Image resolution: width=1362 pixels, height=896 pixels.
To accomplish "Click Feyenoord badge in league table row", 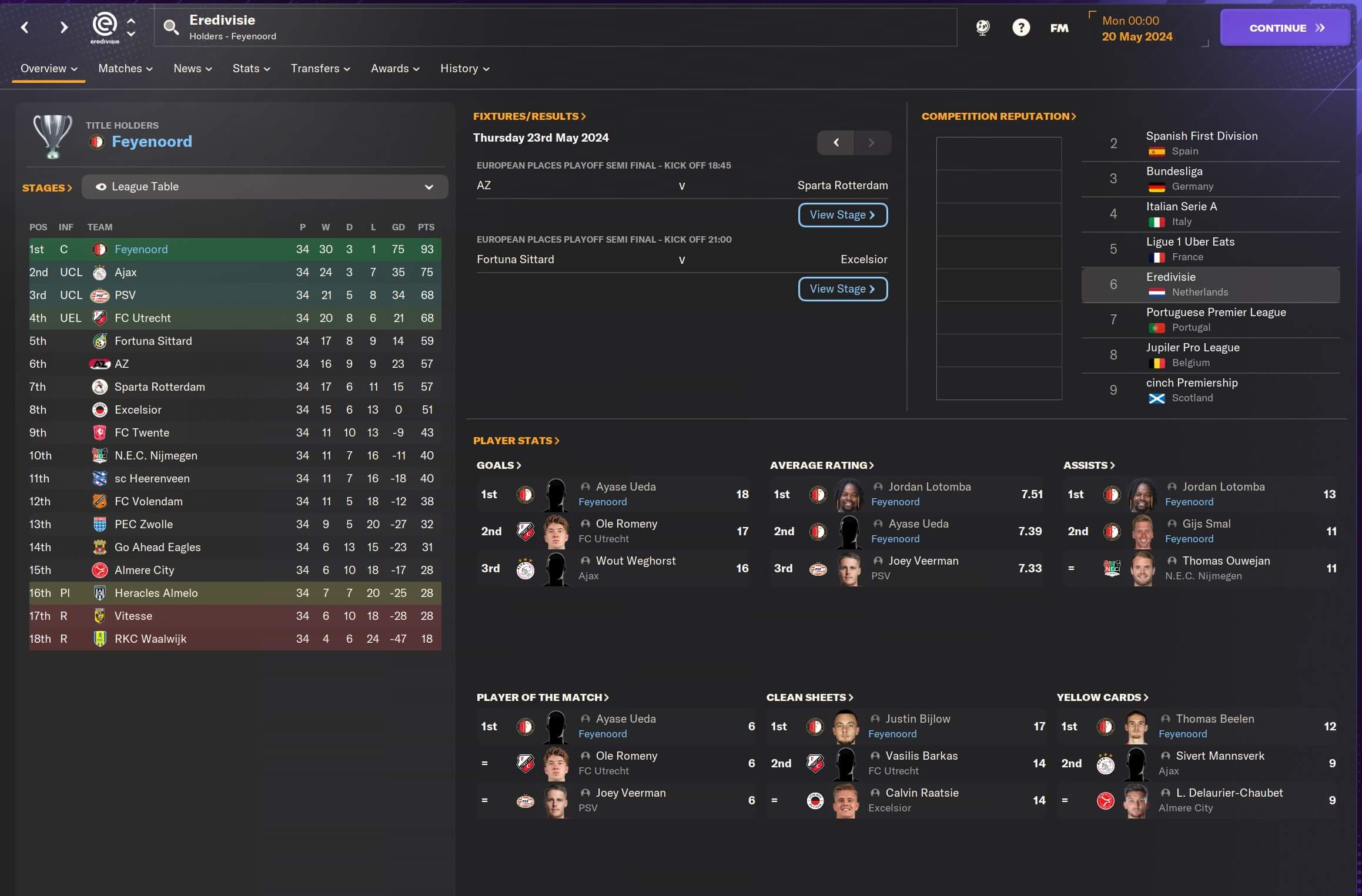I will point(99,249).
